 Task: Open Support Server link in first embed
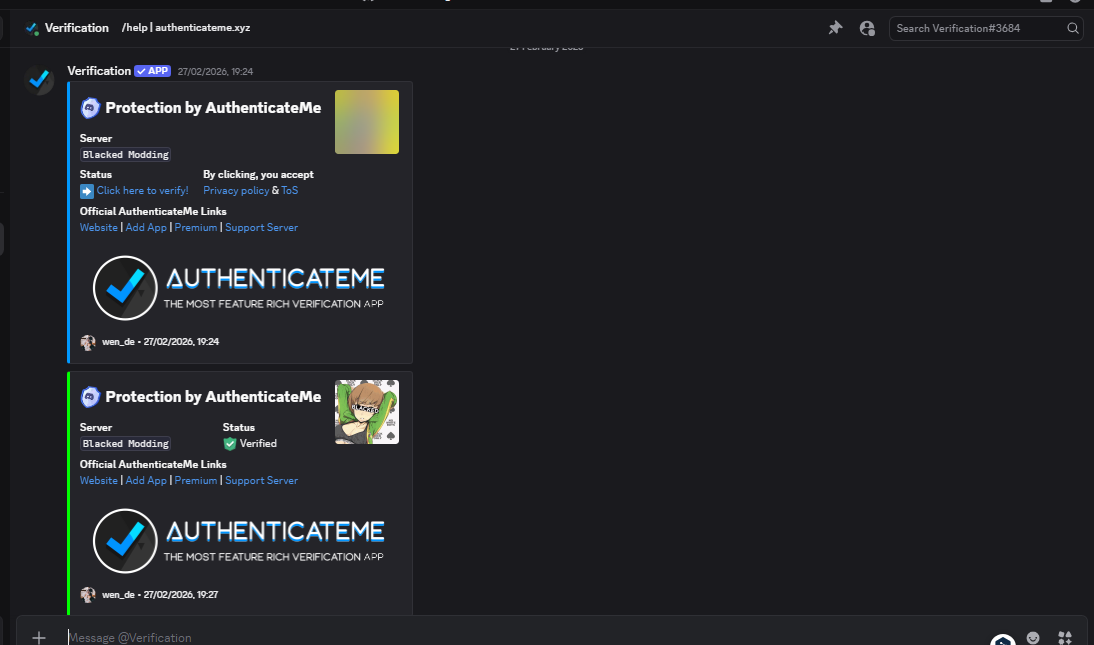click(261, 228)
